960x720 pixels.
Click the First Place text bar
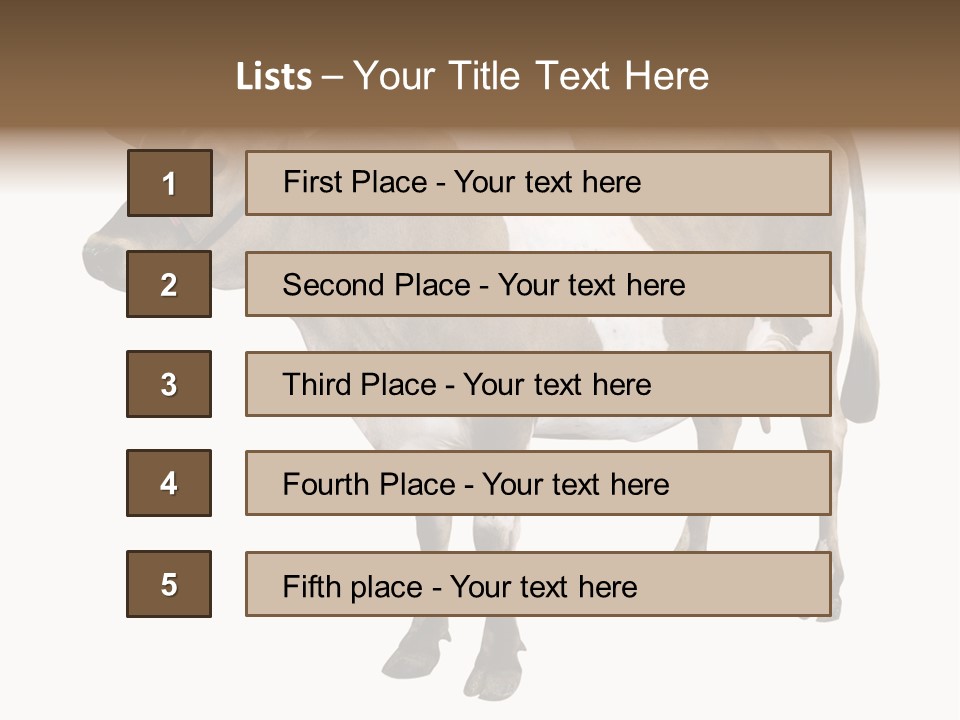click(538, 183)
